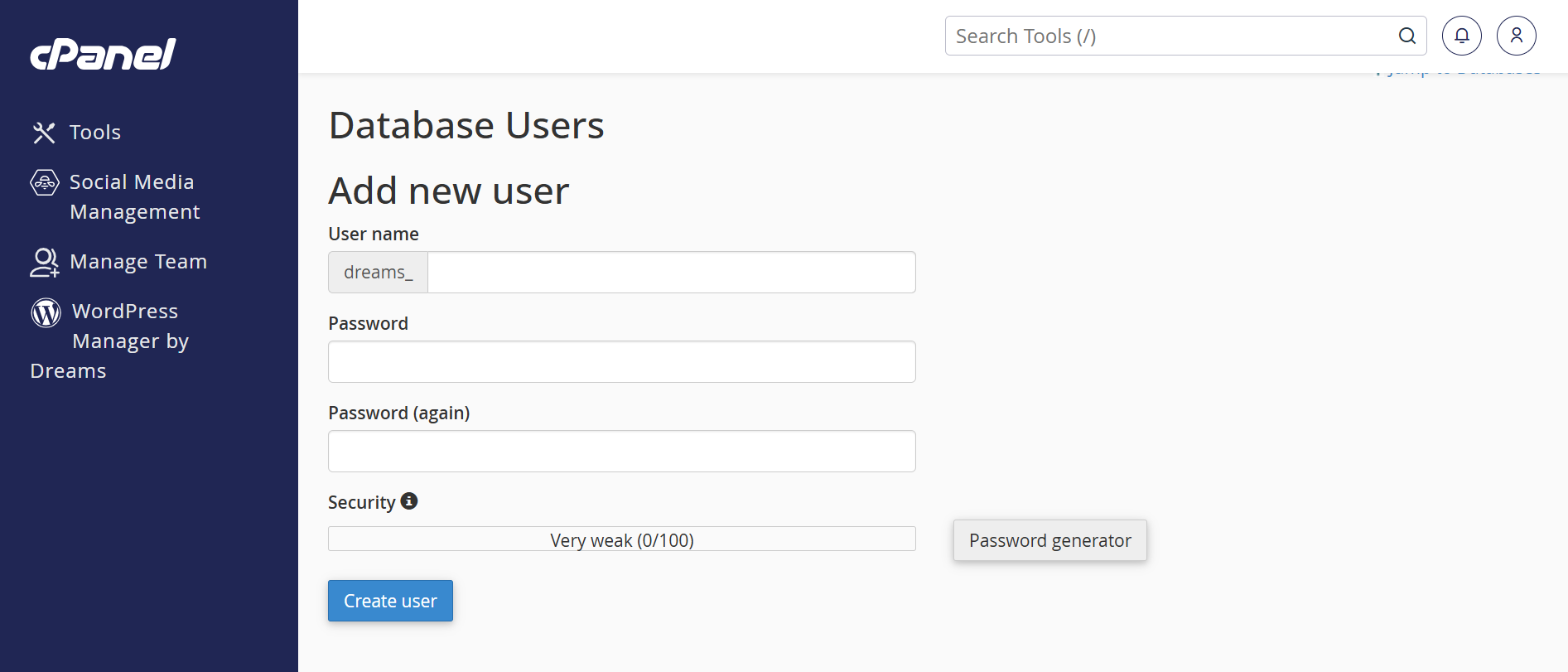Click the Password generator button

click(x=1049, y=540)
